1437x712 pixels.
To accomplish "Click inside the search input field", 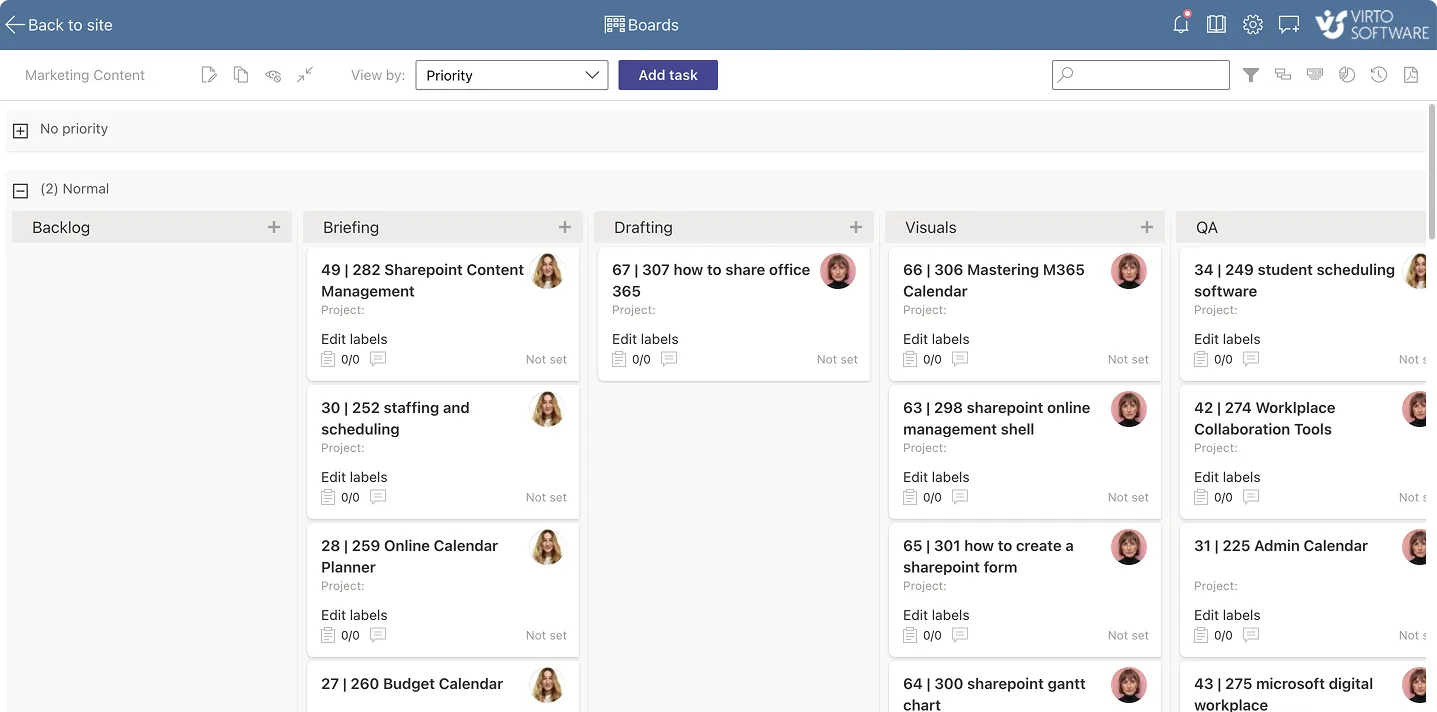I will (x=1140, y=74).
